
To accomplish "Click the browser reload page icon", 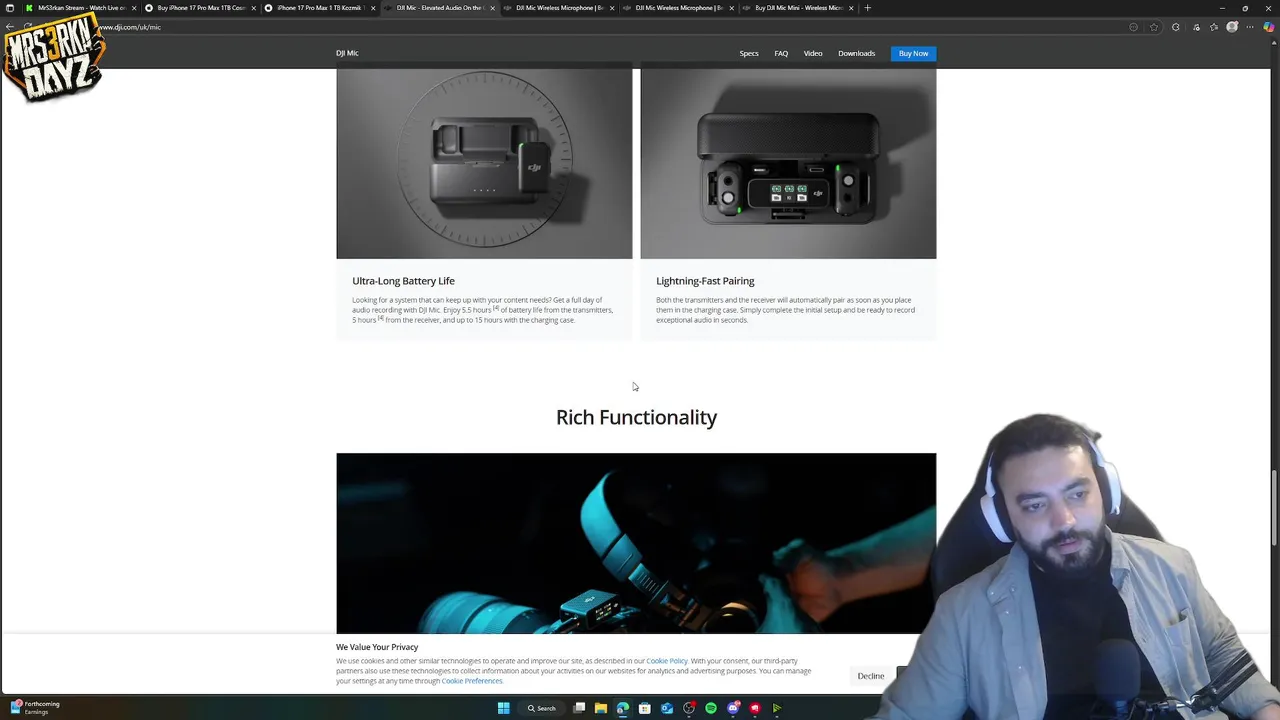I will pos(27,27).
